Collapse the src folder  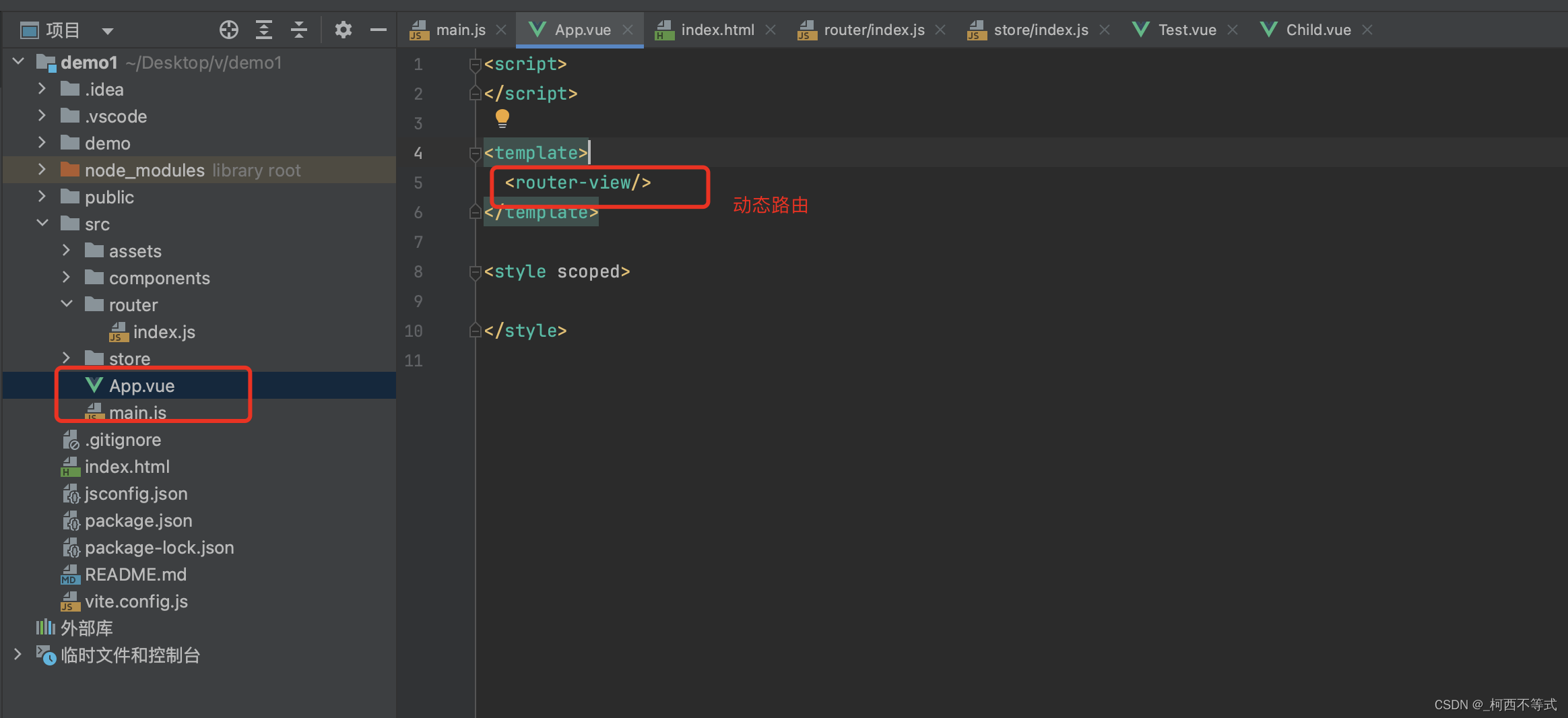point(42,224)
